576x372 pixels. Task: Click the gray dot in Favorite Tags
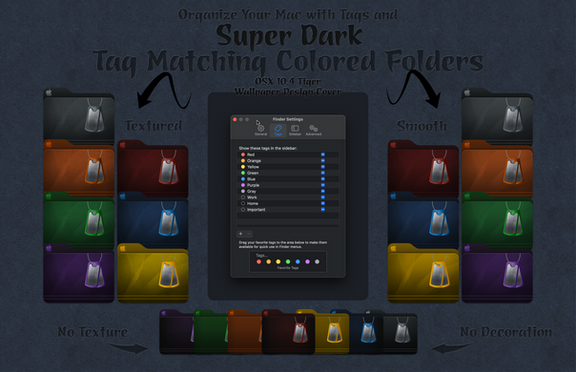click(317, 262)
